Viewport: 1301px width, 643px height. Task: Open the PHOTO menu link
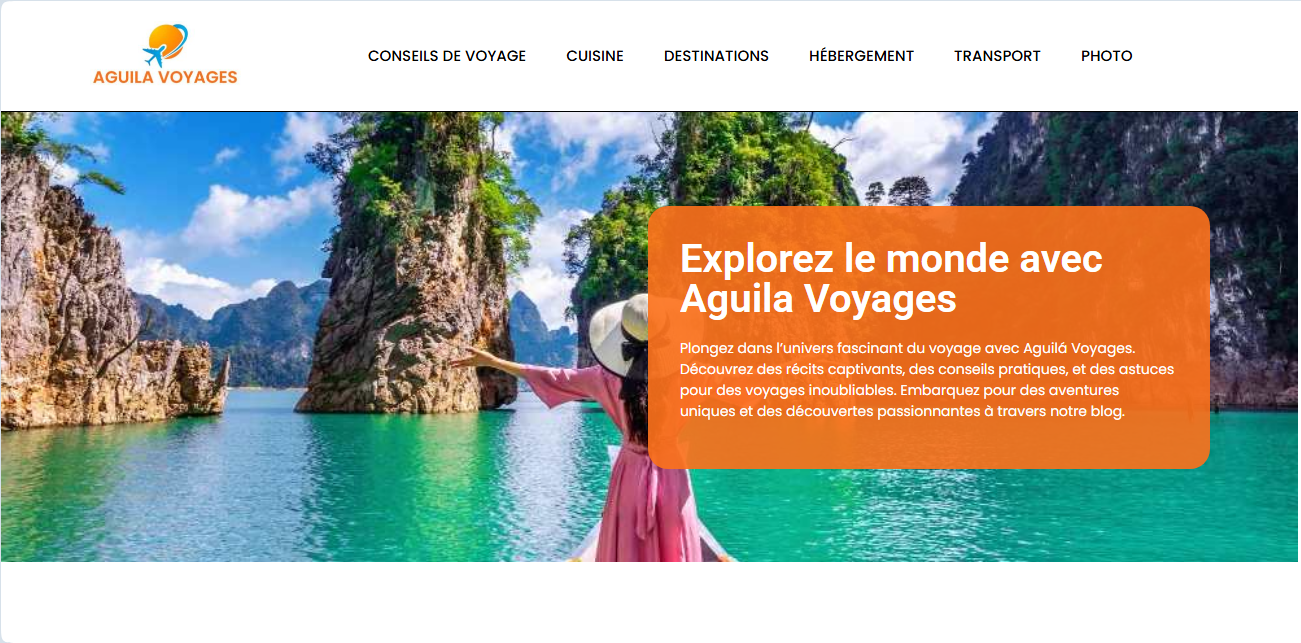1106,56
